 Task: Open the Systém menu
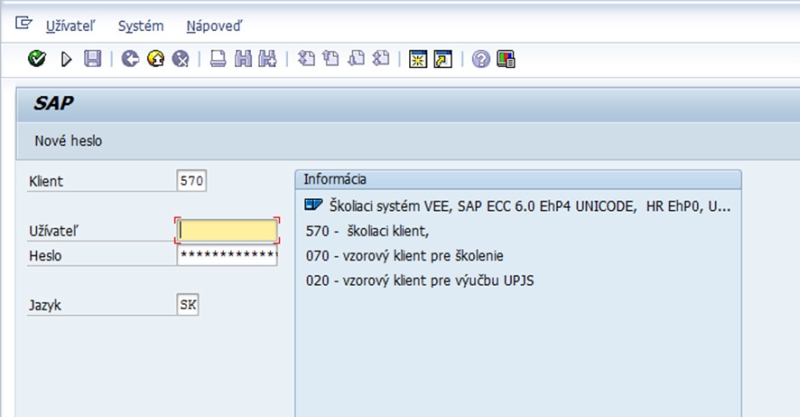[x=141, y=26]
